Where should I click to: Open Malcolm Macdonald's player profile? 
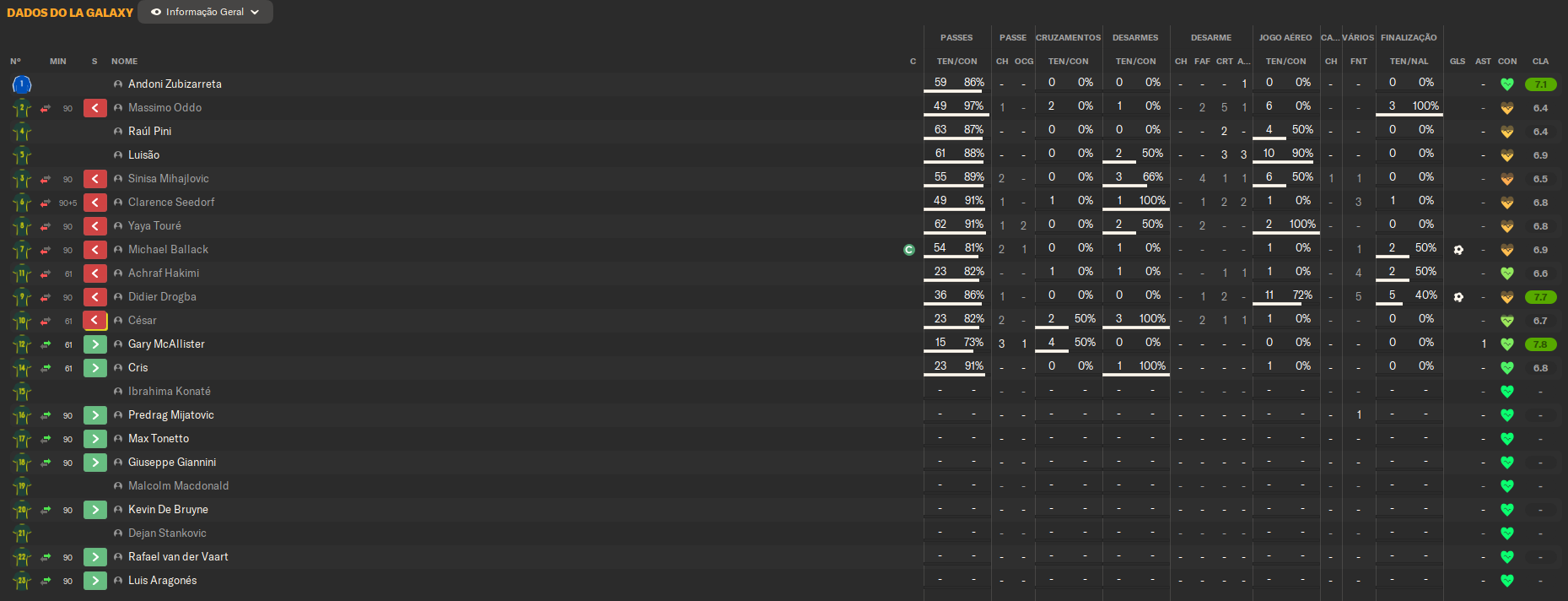pyautogui.click(x=178, y=486)
